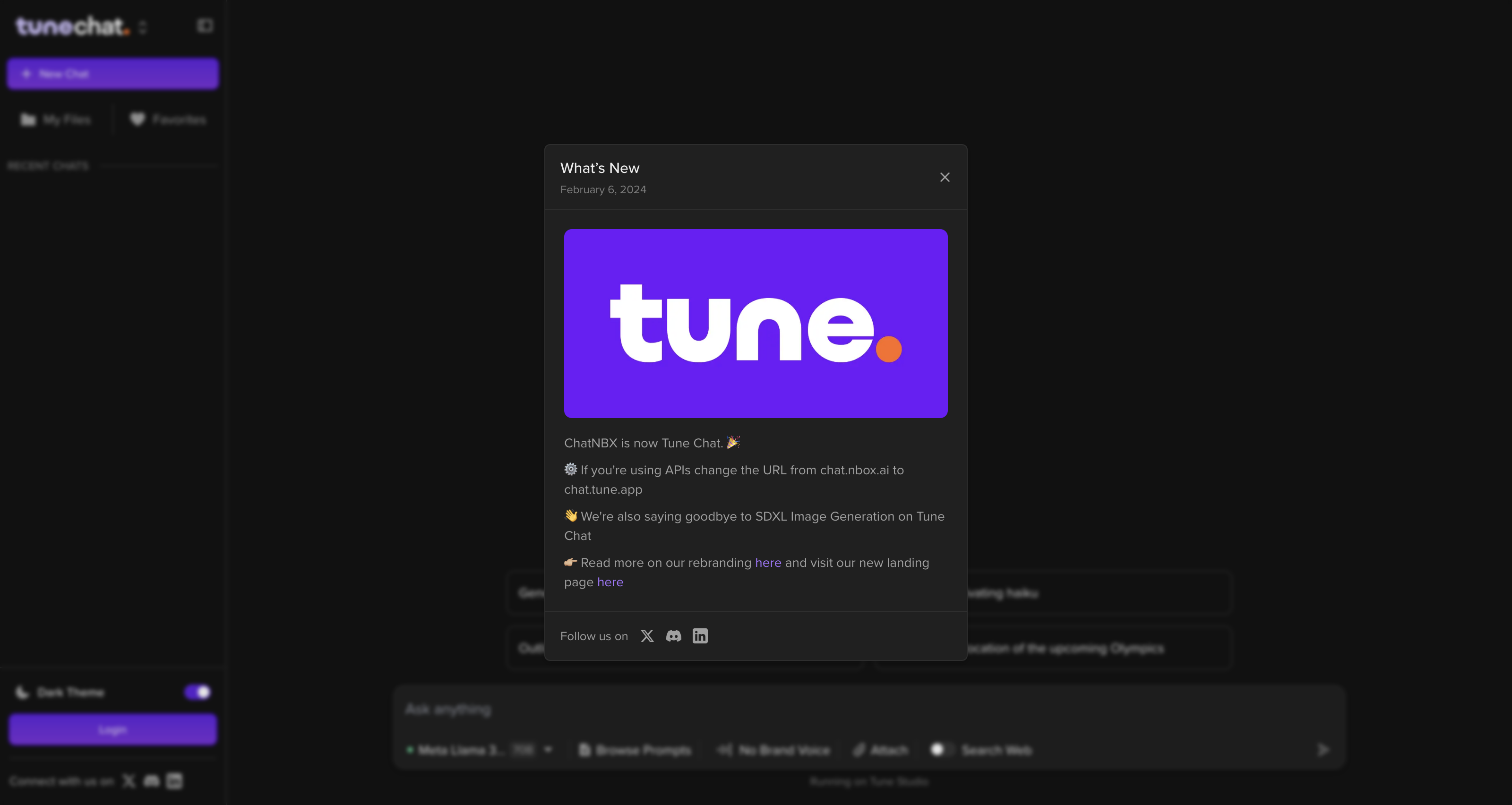
Task: Open the workspace switcher next to tunechat logo
Action: [143, 27]
